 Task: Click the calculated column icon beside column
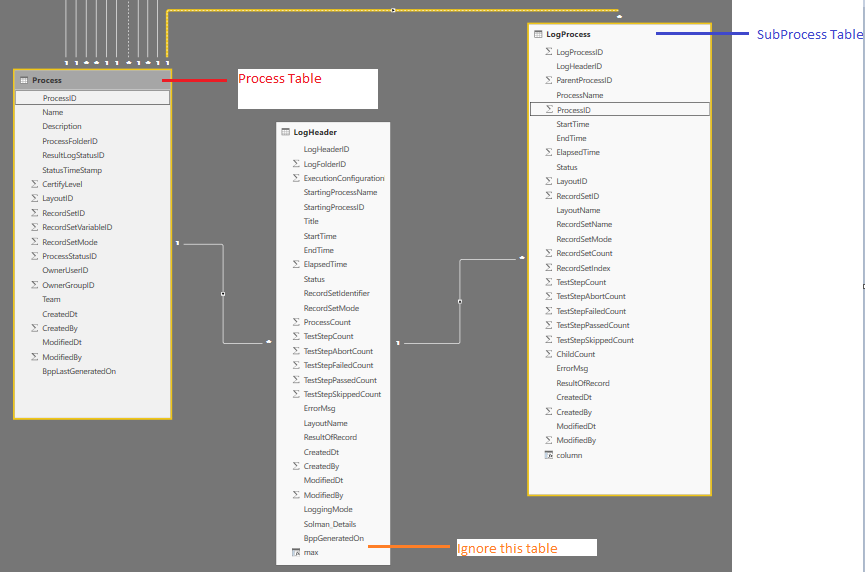tap(548, 455)
